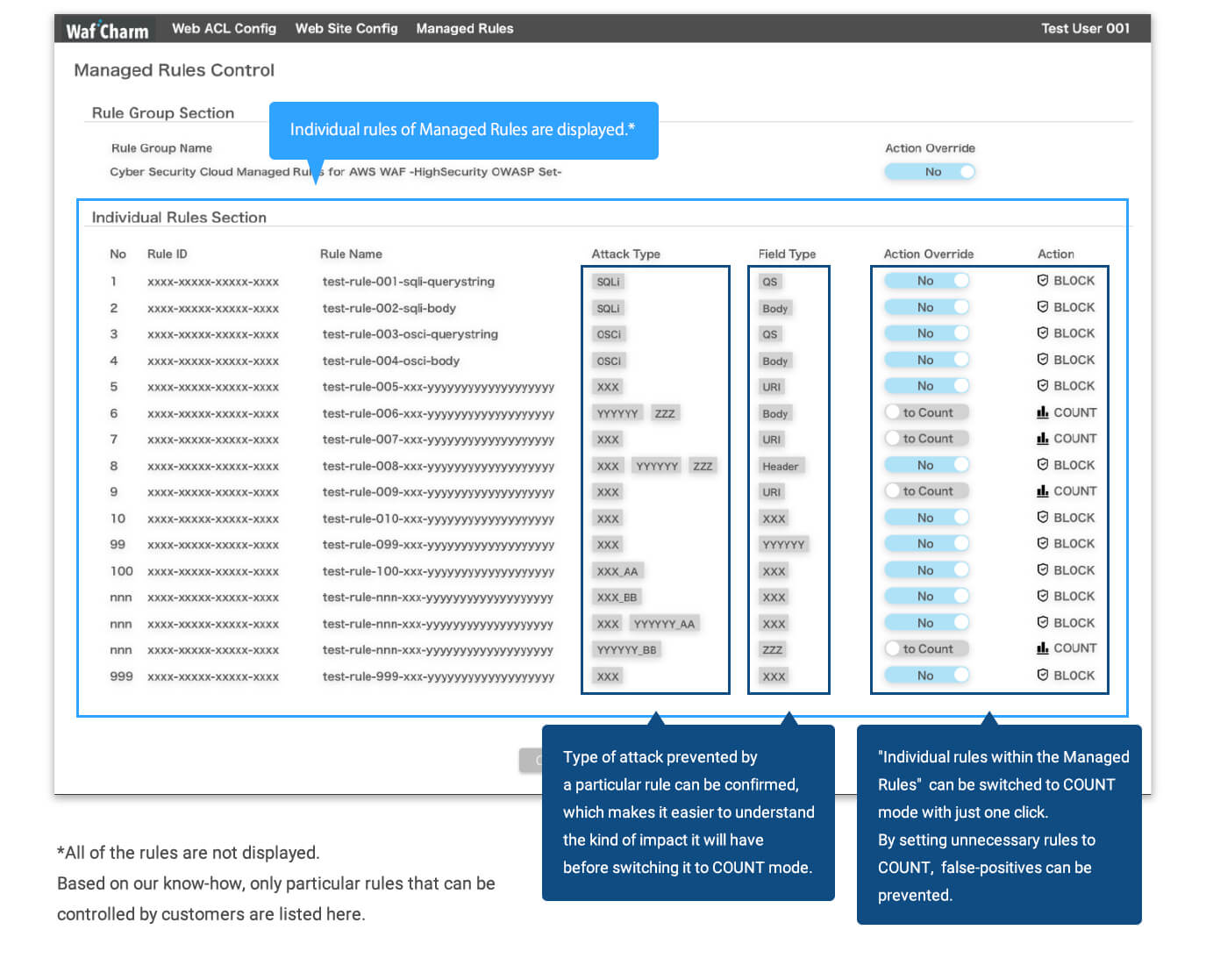Click the YYYYYY_BB attack type tag
The image size is (1206, 980).
point(626,650)
